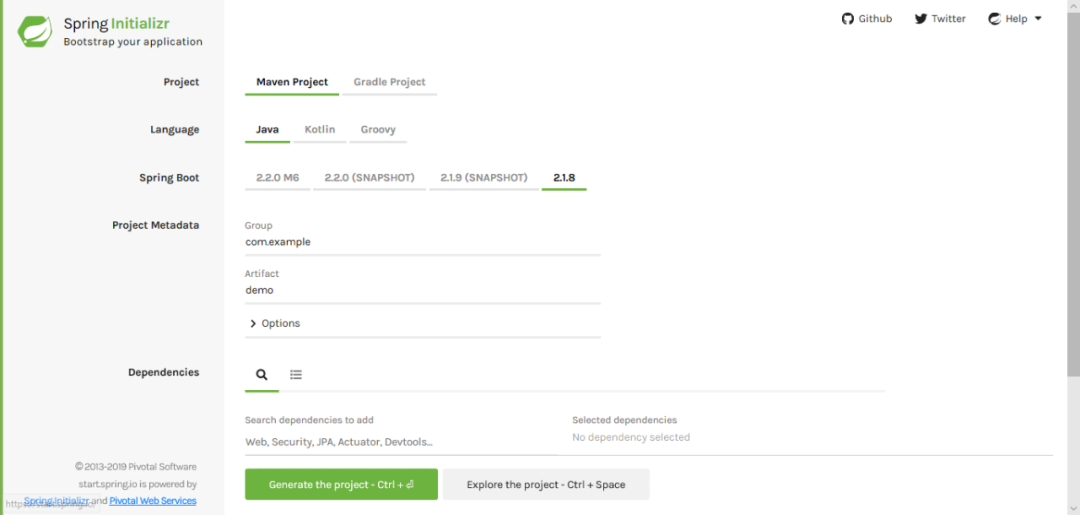Select Spring Boot 2.1.8

click(x=564, y=178)
